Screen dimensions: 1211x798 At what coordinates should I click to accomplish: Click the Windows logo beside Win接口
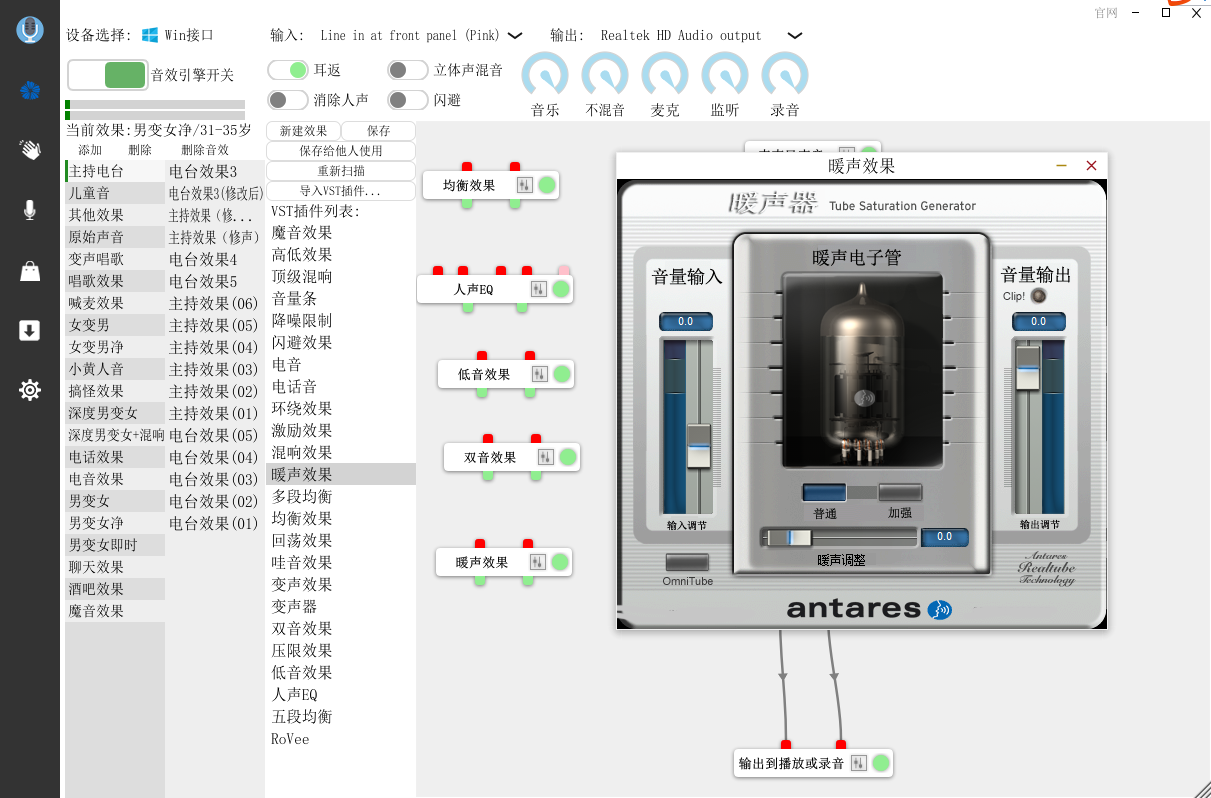click(150, 35)
